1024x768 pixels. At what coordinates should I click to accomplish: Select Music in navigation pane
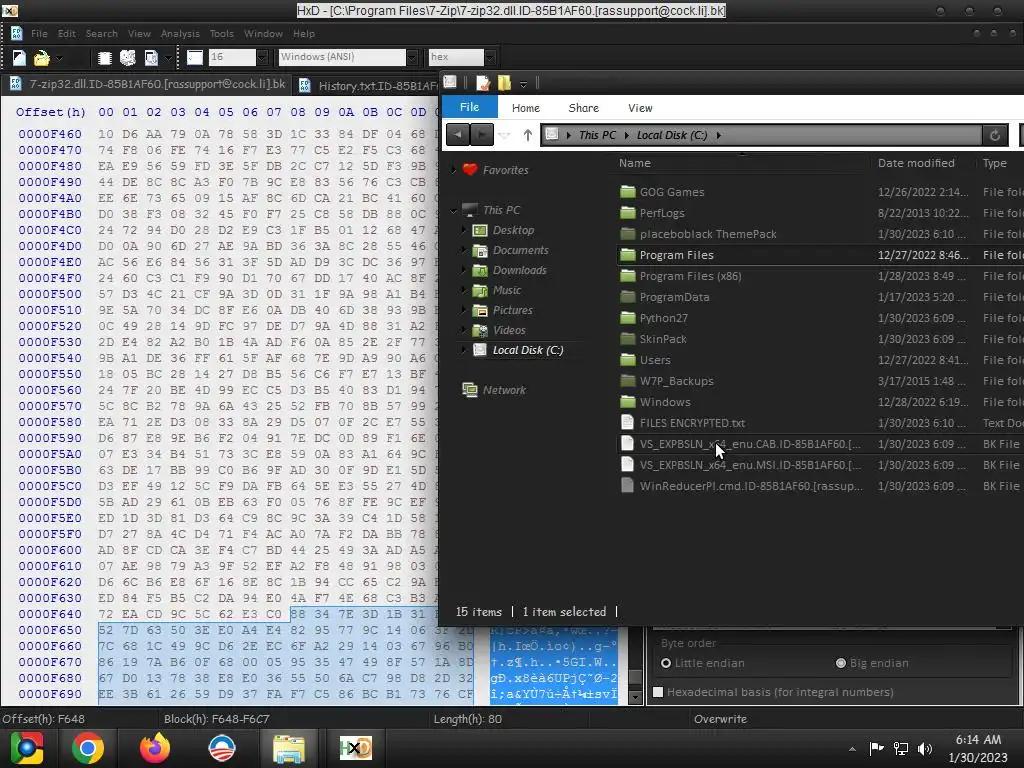tap(506, 290)
